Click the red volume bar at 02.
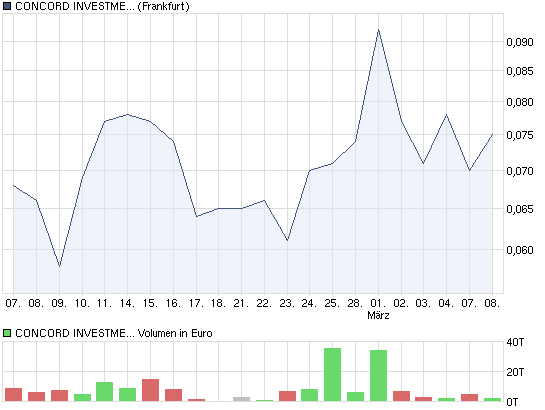Screen dimensions: 545x410 click(401, 396)
